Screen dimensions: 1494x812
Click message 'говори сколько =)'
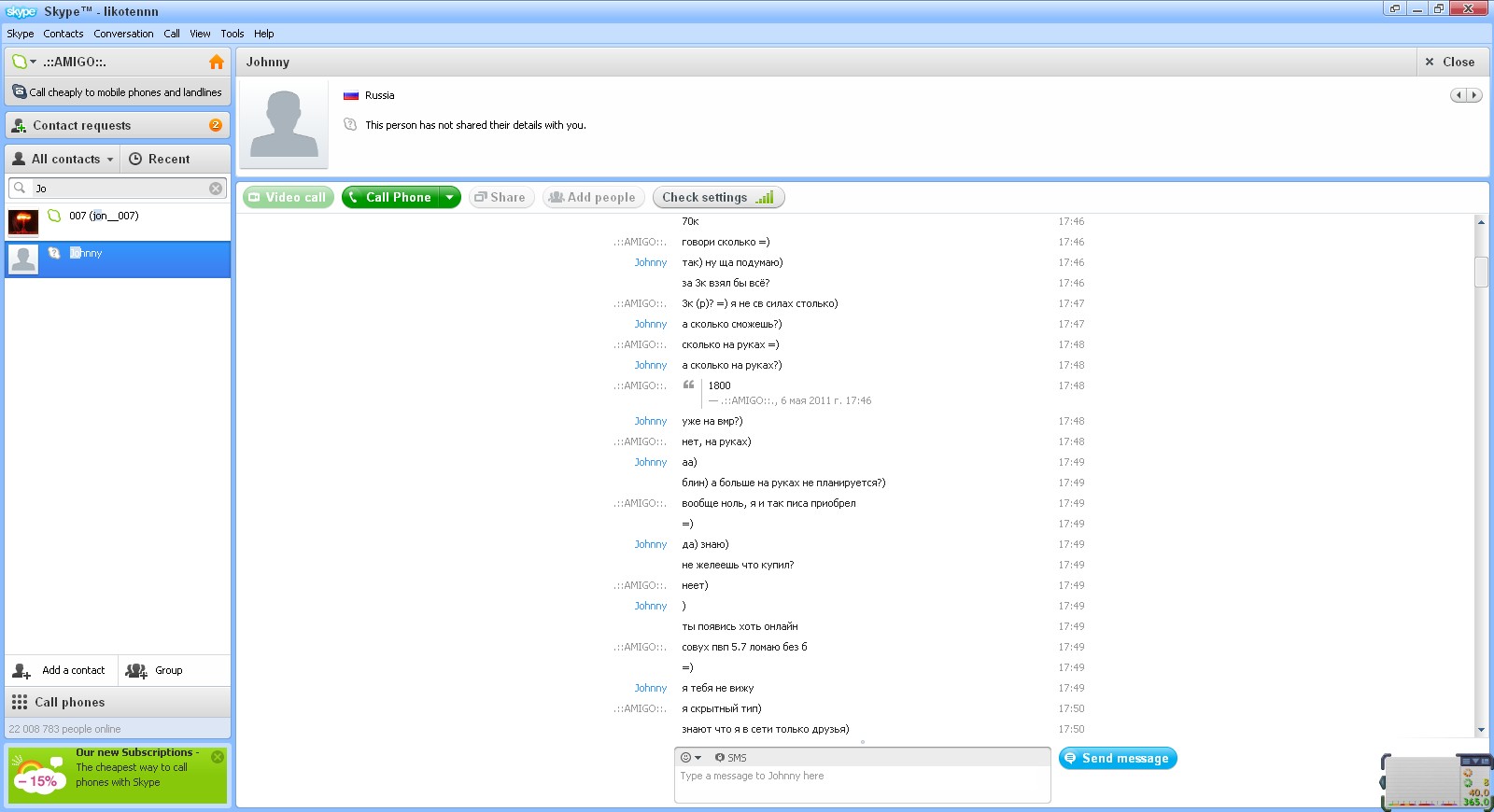point(726,242)
